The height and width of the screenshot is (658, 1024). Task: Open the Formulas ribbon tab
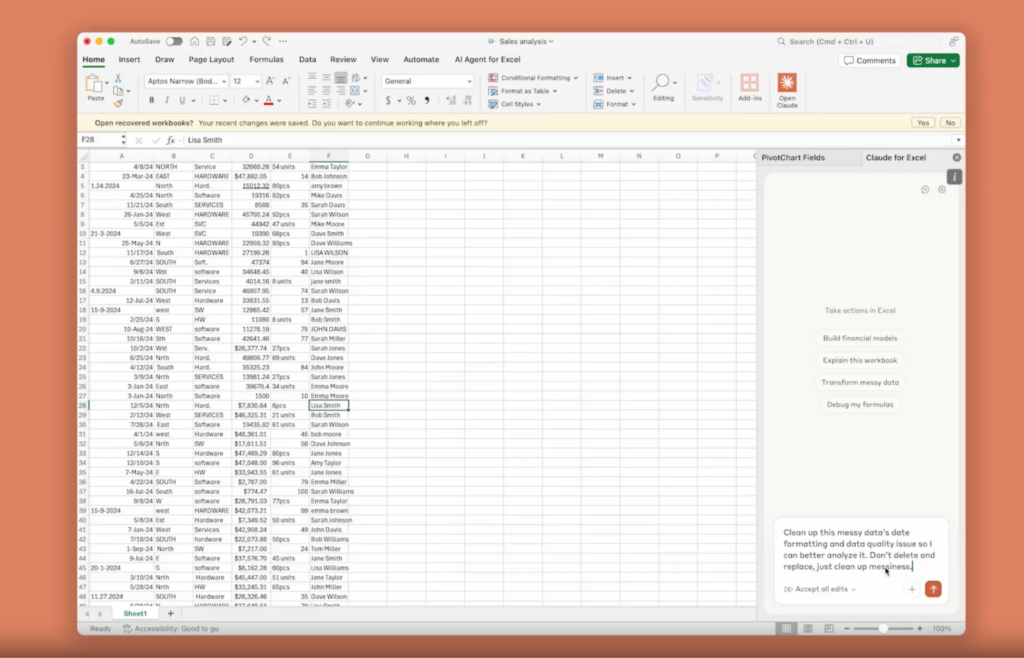click(266, 60)
